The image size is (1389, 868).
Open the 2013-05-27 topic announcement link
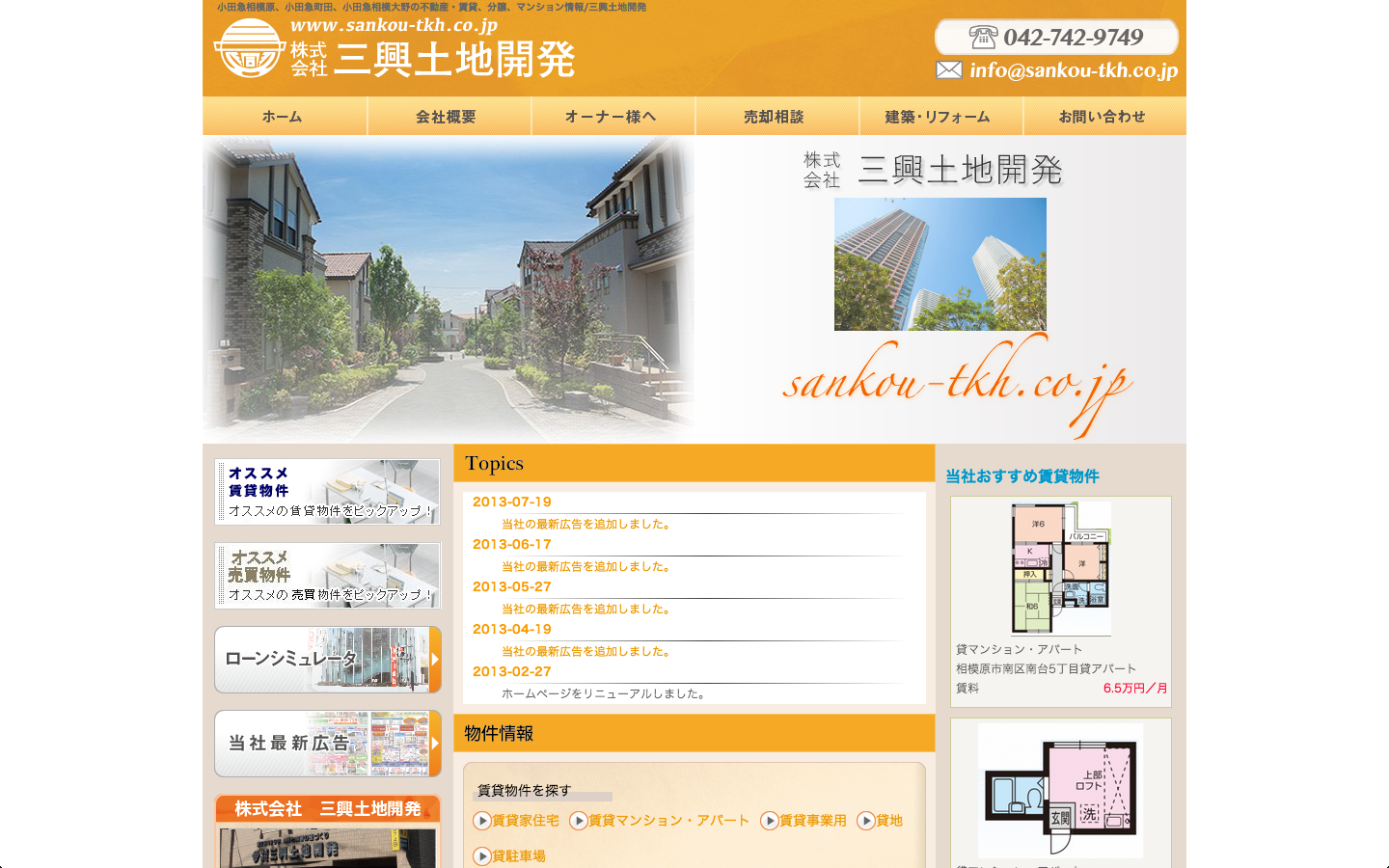586,610
